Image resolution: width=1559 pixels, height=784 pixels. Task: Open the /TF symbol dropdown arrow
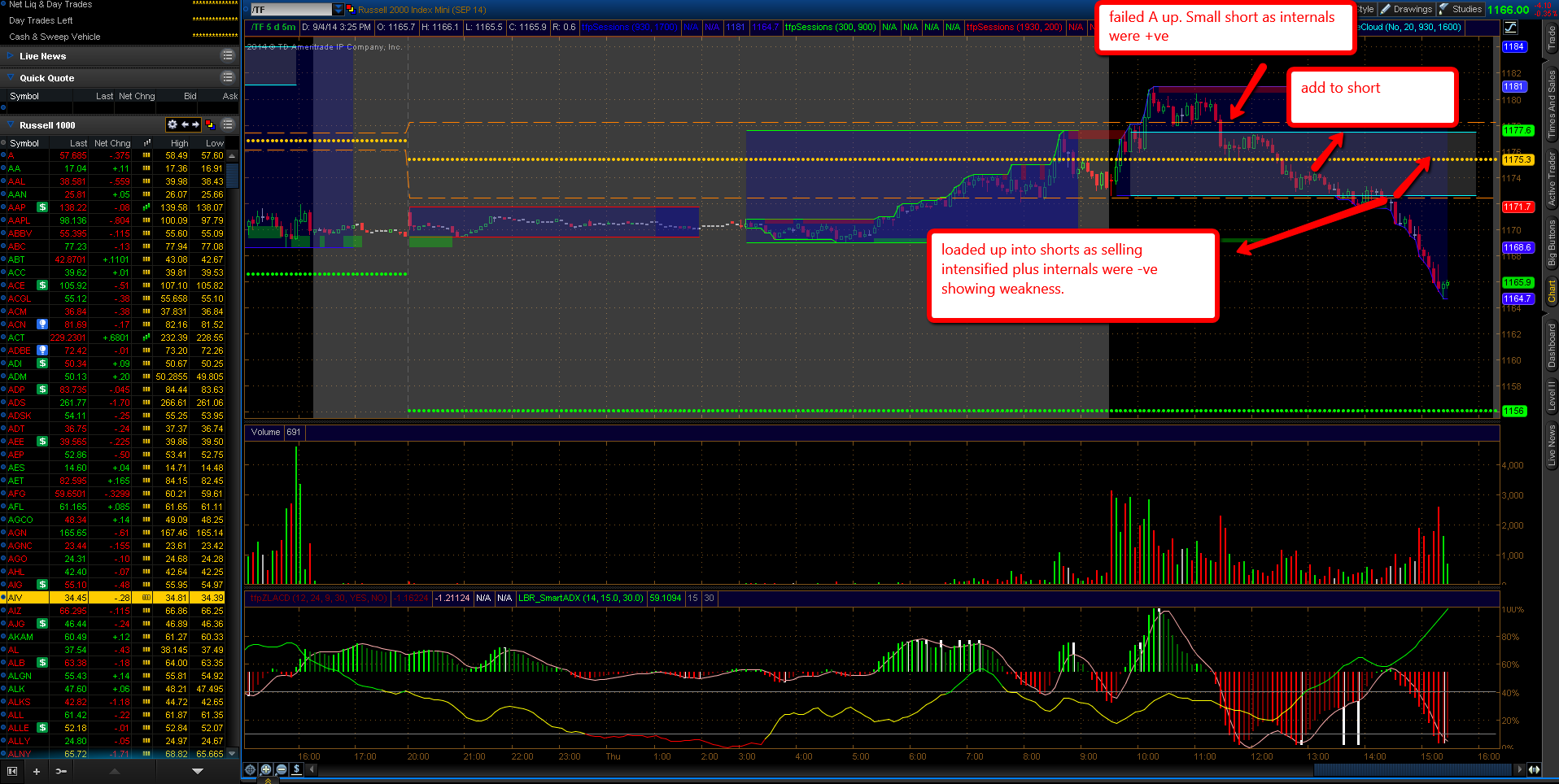tap(338, 9)
